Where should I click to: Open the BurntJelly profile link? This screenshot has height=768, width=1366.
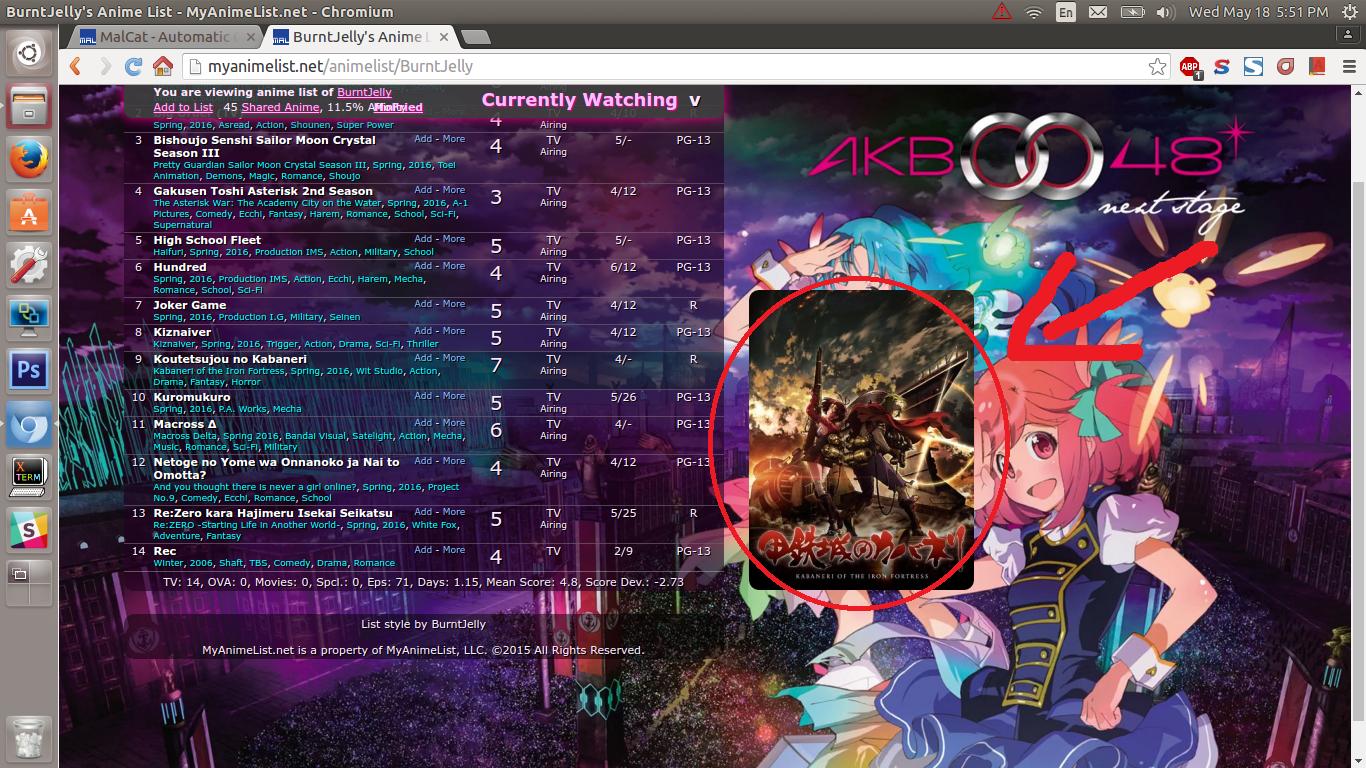click(364, 92)
